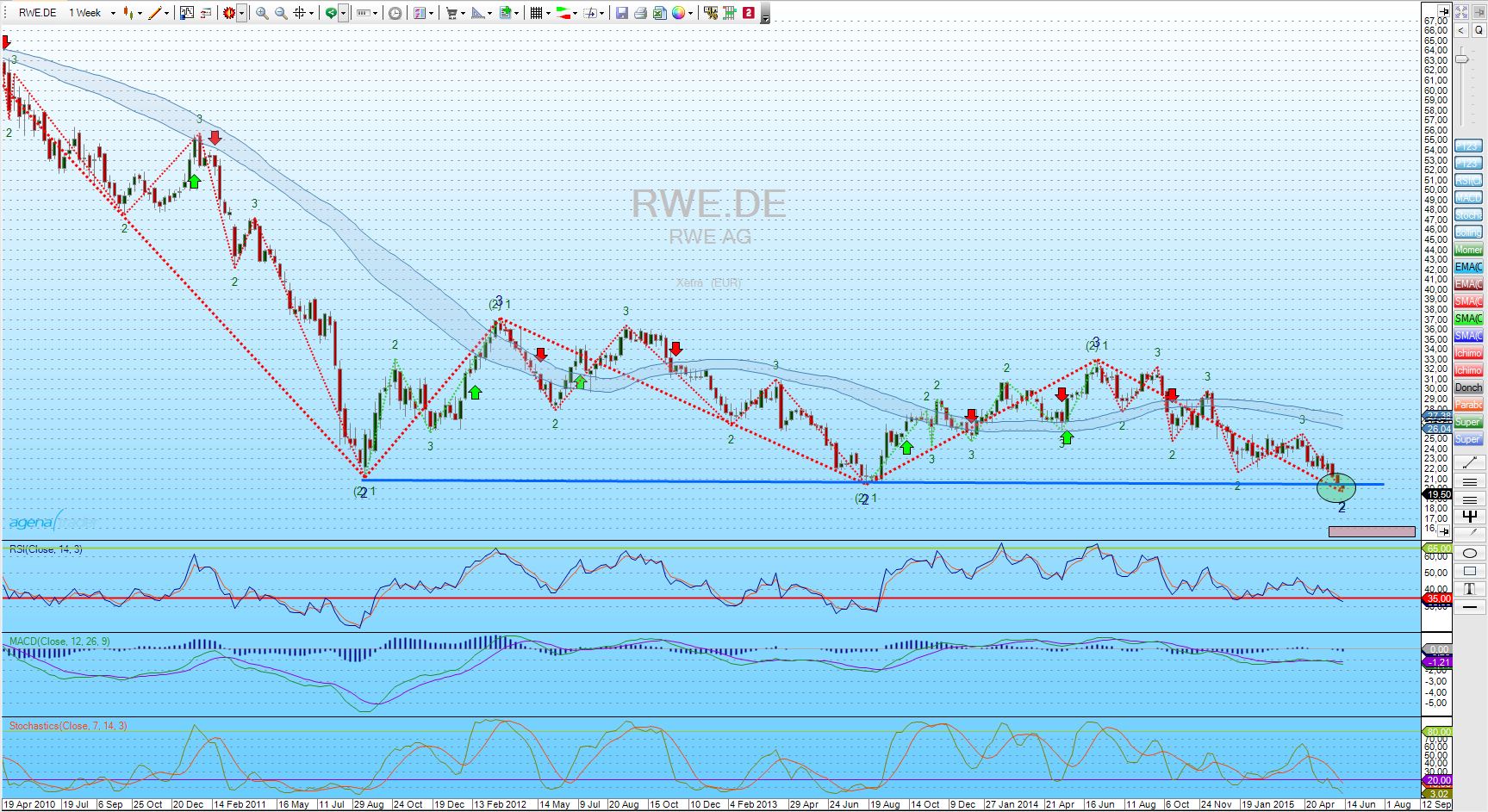Expand the candlestick chart type dropdown
The height and width of the screenshot is (812, 1488).
click(139, 13)
